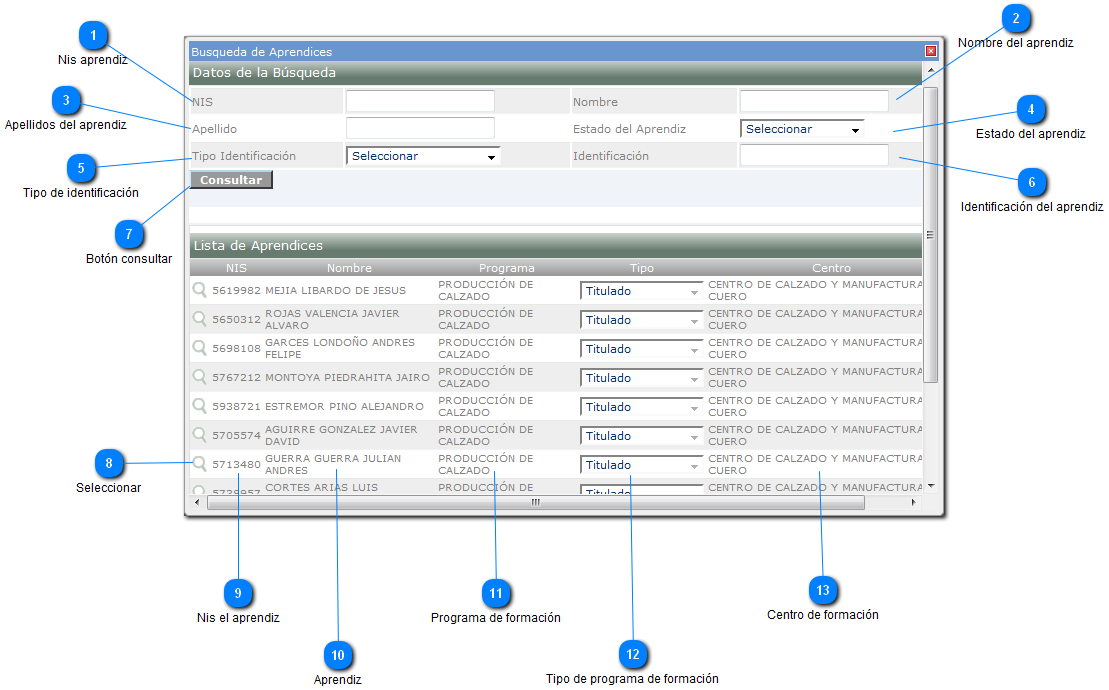The width and height of the screenshot is (1109, 690).
Task: Open Tipo dropdown for GUERRA GUERRA JULIAN ANDRES
Action: click(641, 464)
